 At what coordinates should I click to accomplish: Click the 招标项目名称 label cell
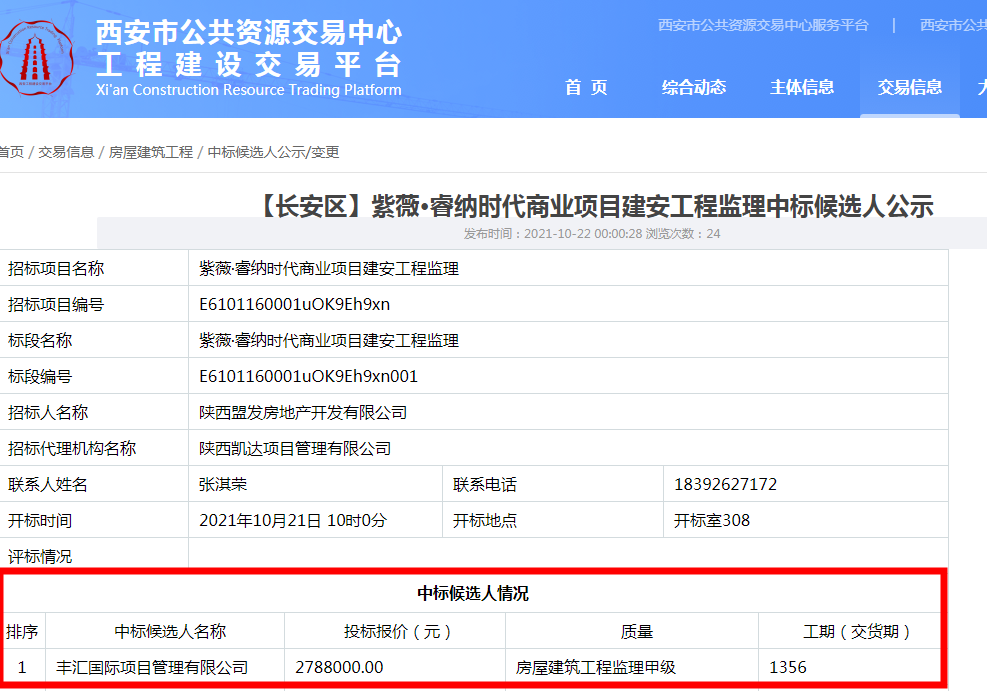click(x=94, y=269)
